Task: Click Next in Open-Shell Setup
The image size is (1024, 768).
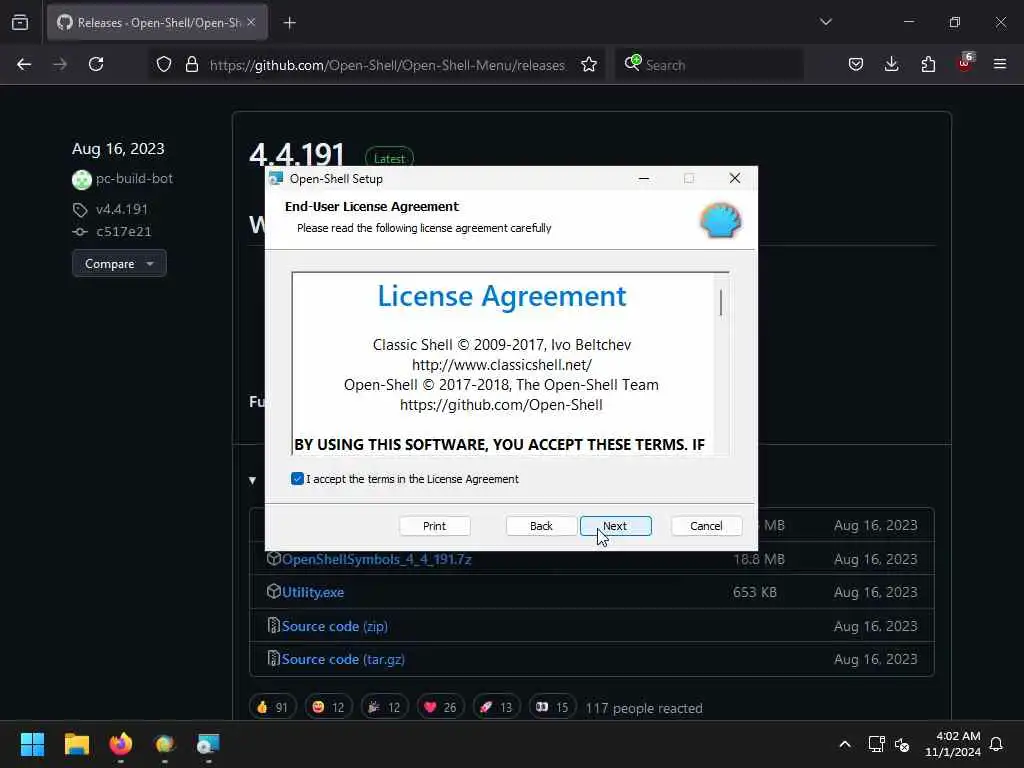Action: pos(615,526)
